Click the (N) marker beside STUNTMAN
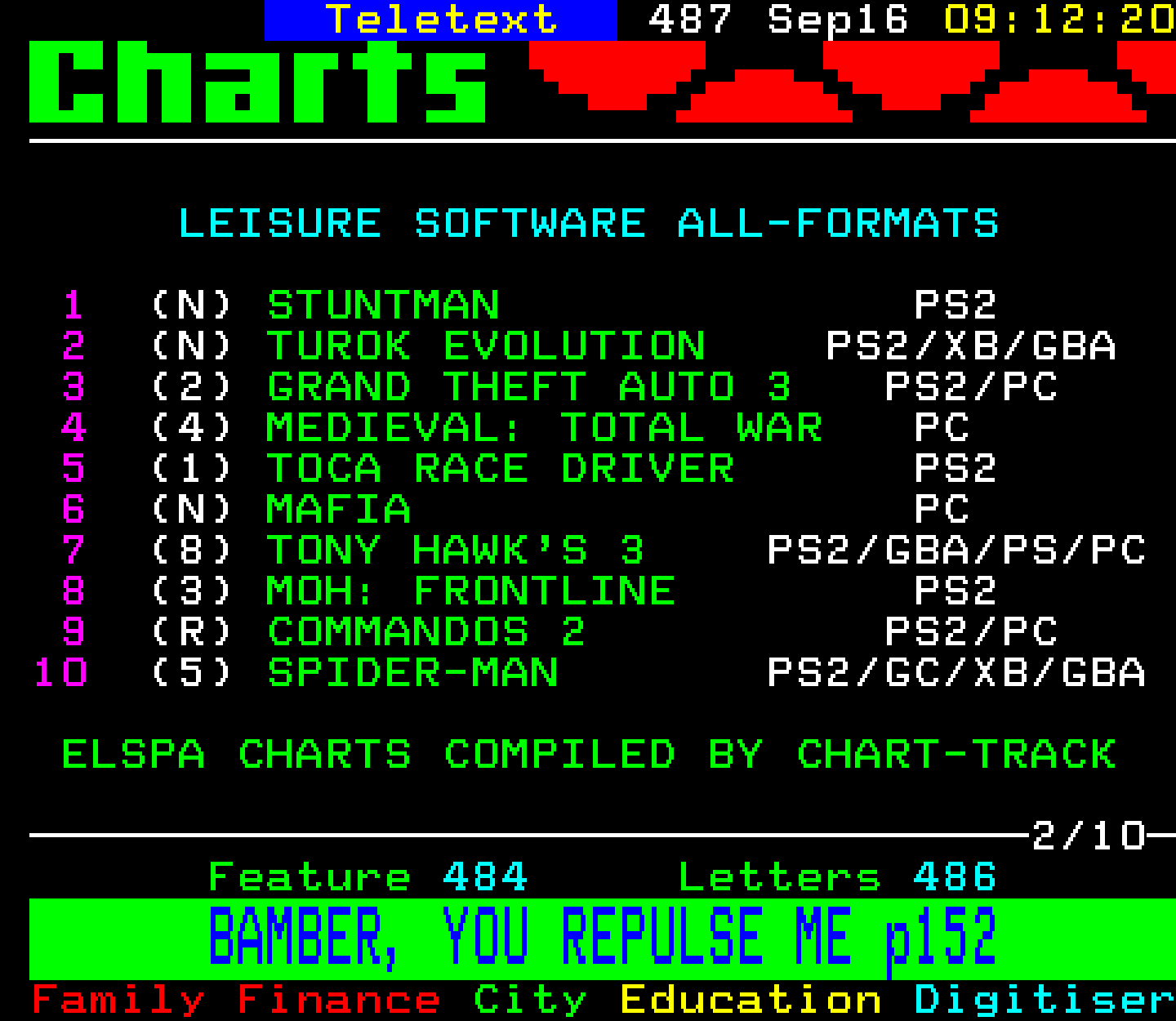This screenshot has height=1021, width=1176. [x=192, y=305]
